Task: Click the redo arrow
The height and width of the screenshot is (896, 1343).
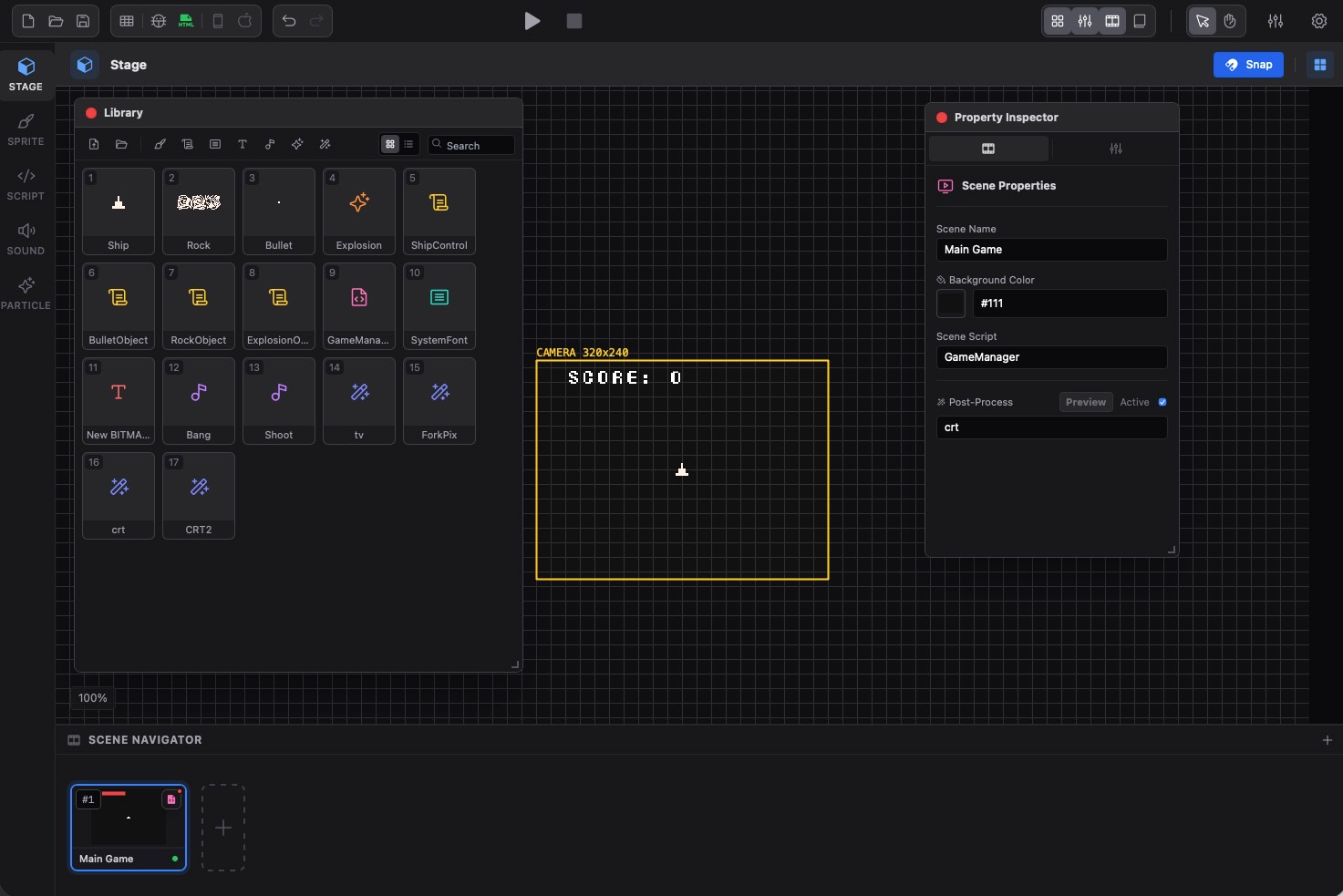Action: (x=316, y=21)
